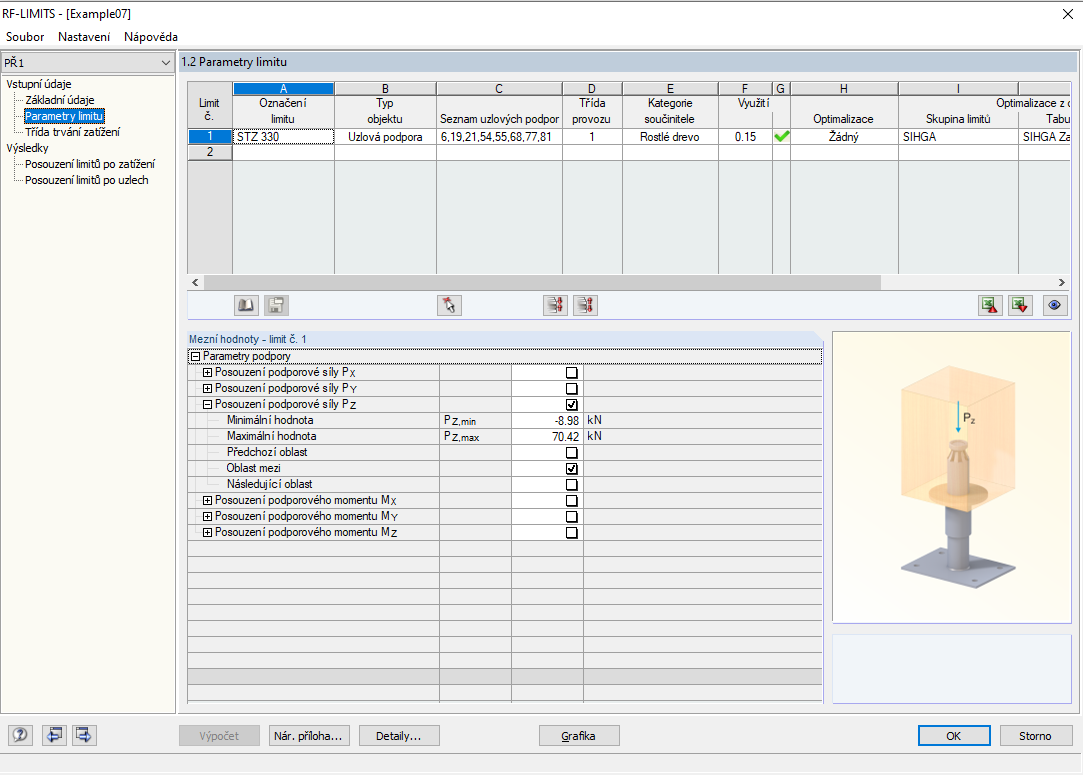Click the Nár. příloha... button
This screenshot has height=775, width=1083.
pos(309,736)
